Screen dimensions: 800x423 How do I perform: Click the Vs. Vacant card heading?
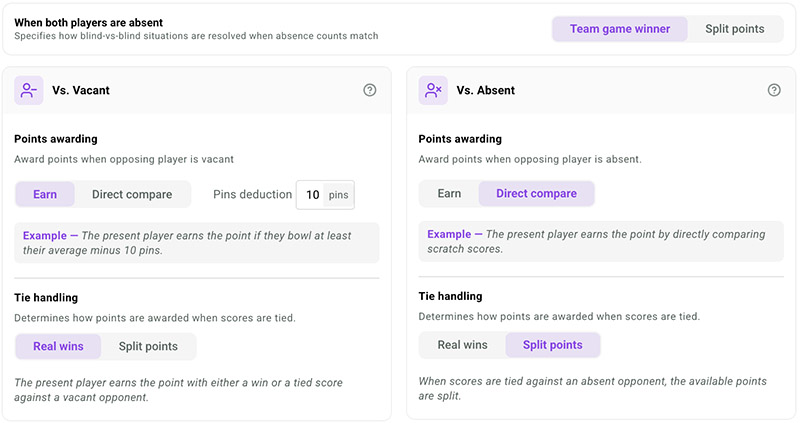[x=81, y=90]
